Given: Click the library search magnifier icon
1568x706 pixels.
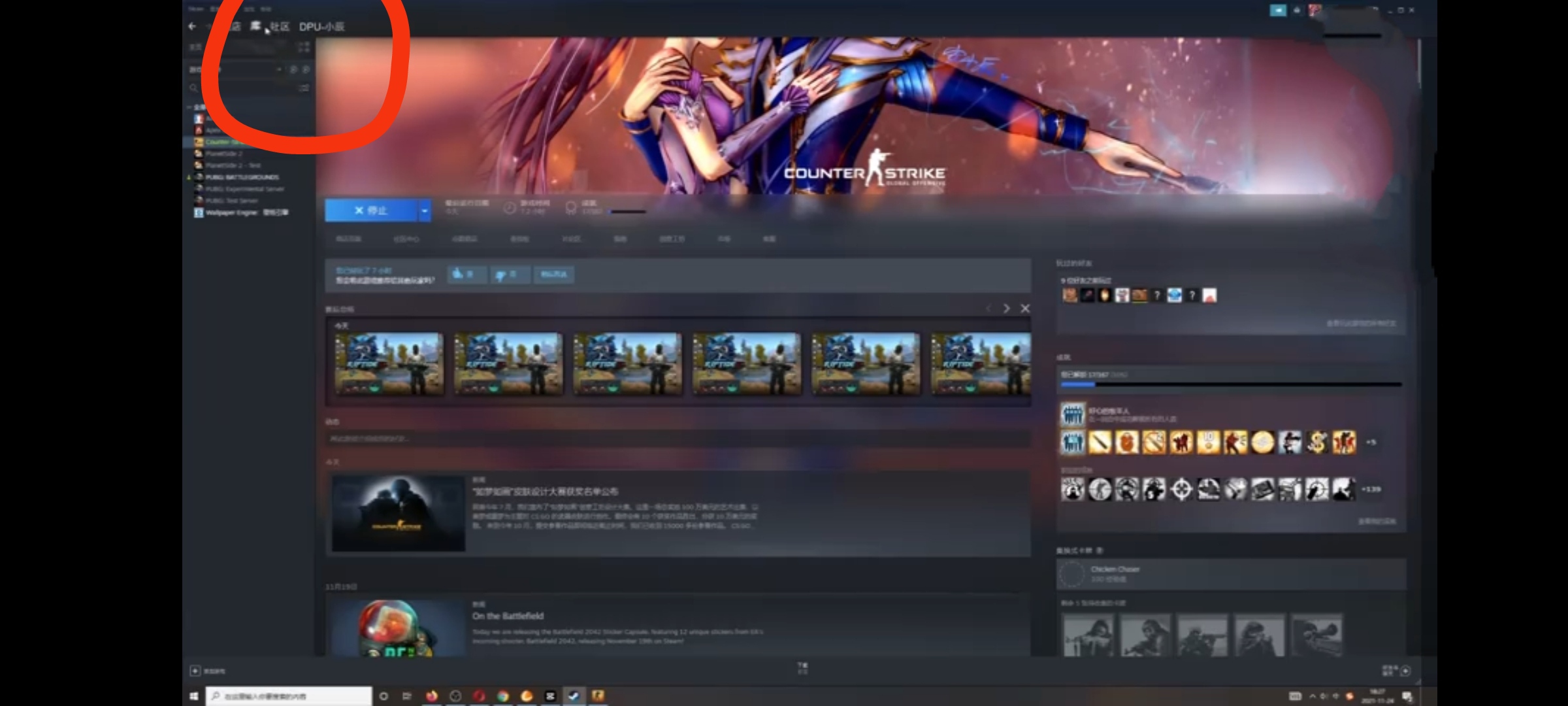Looking at the screenshot, I should coord(193,88).
